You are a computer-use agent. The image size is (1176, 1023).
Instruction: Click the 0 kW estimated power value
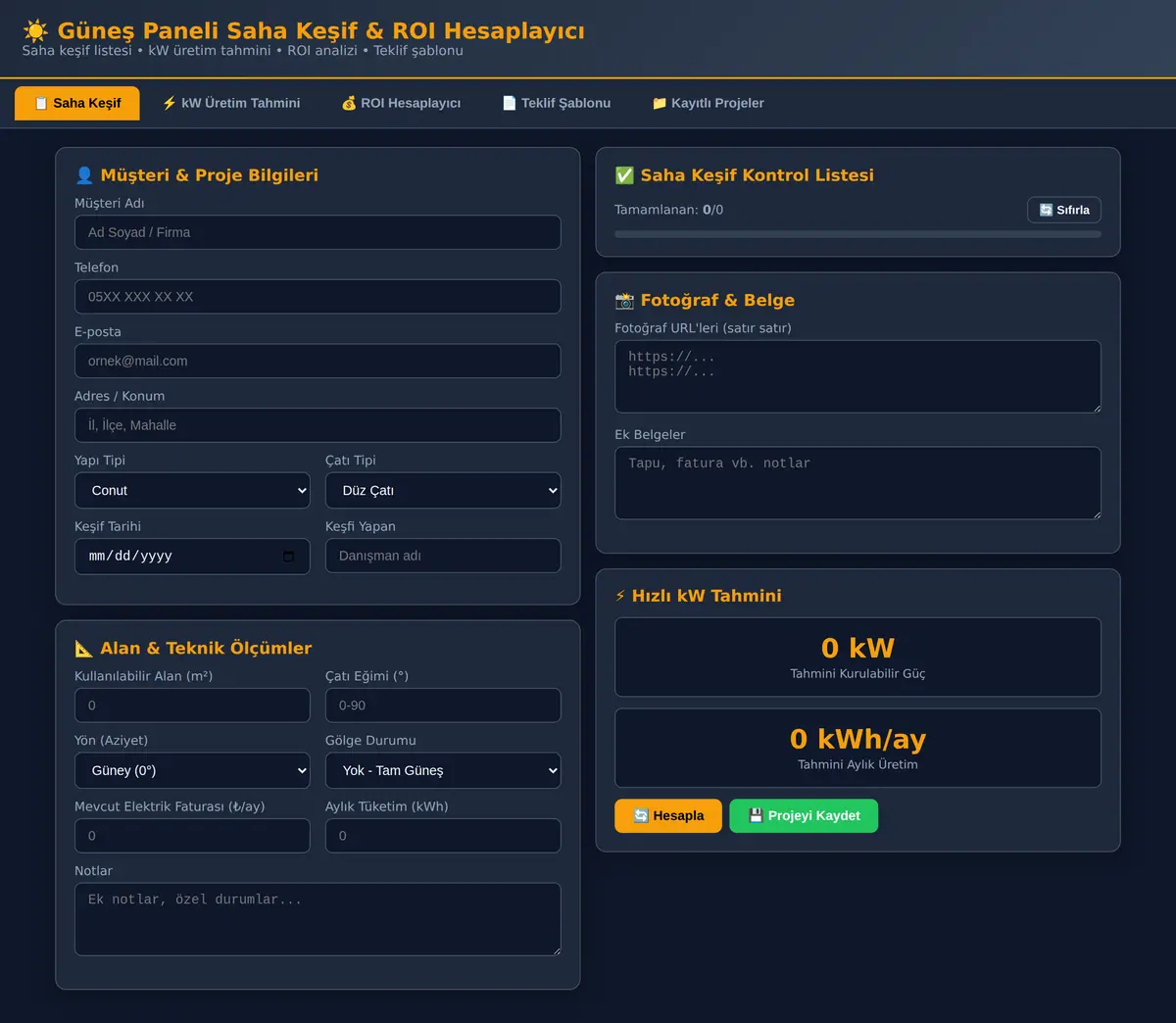pyautogui.click(x=857, y=649)
